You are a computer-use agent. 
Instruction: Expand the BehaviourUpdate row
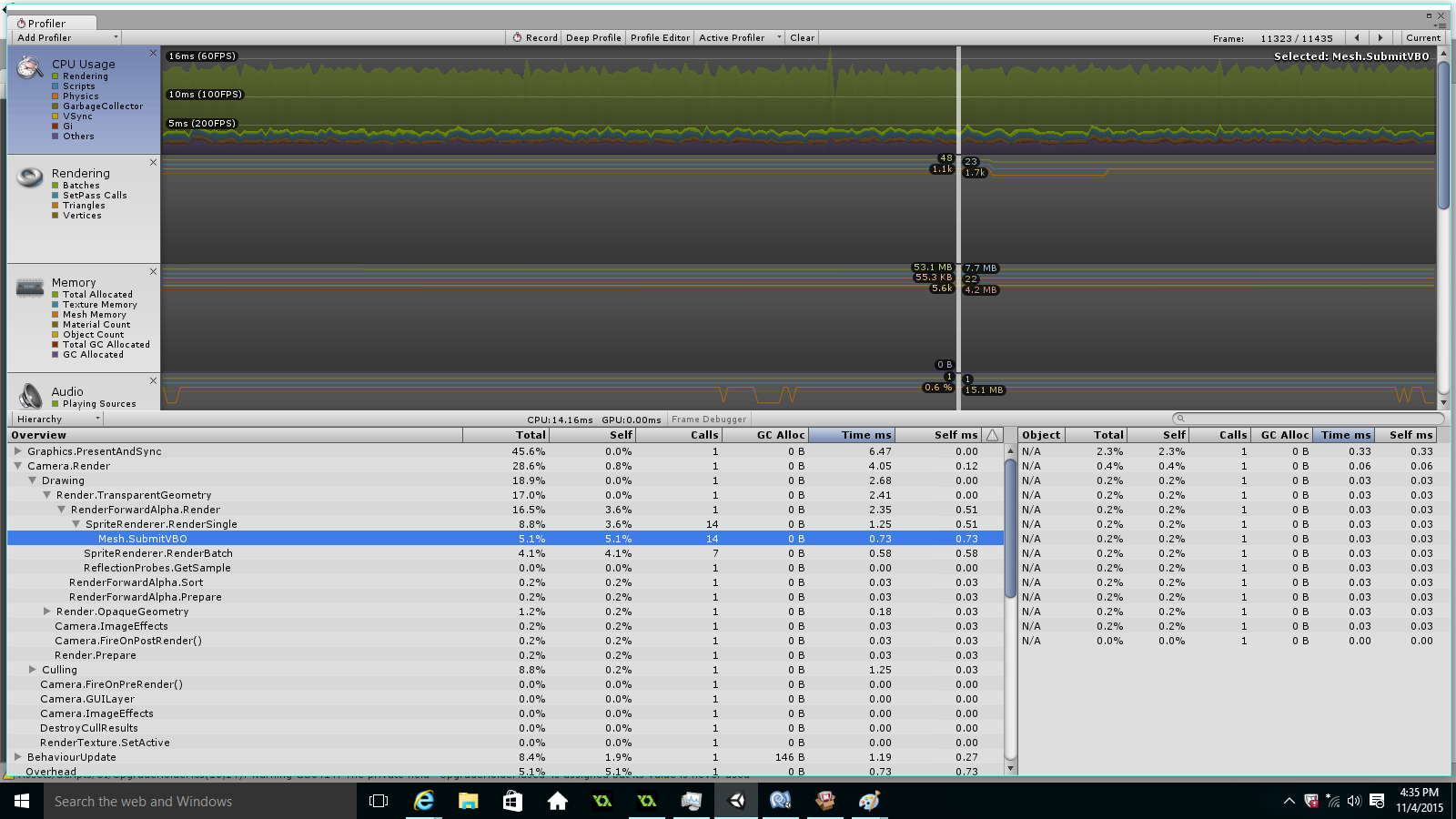[x=17, y=757]
